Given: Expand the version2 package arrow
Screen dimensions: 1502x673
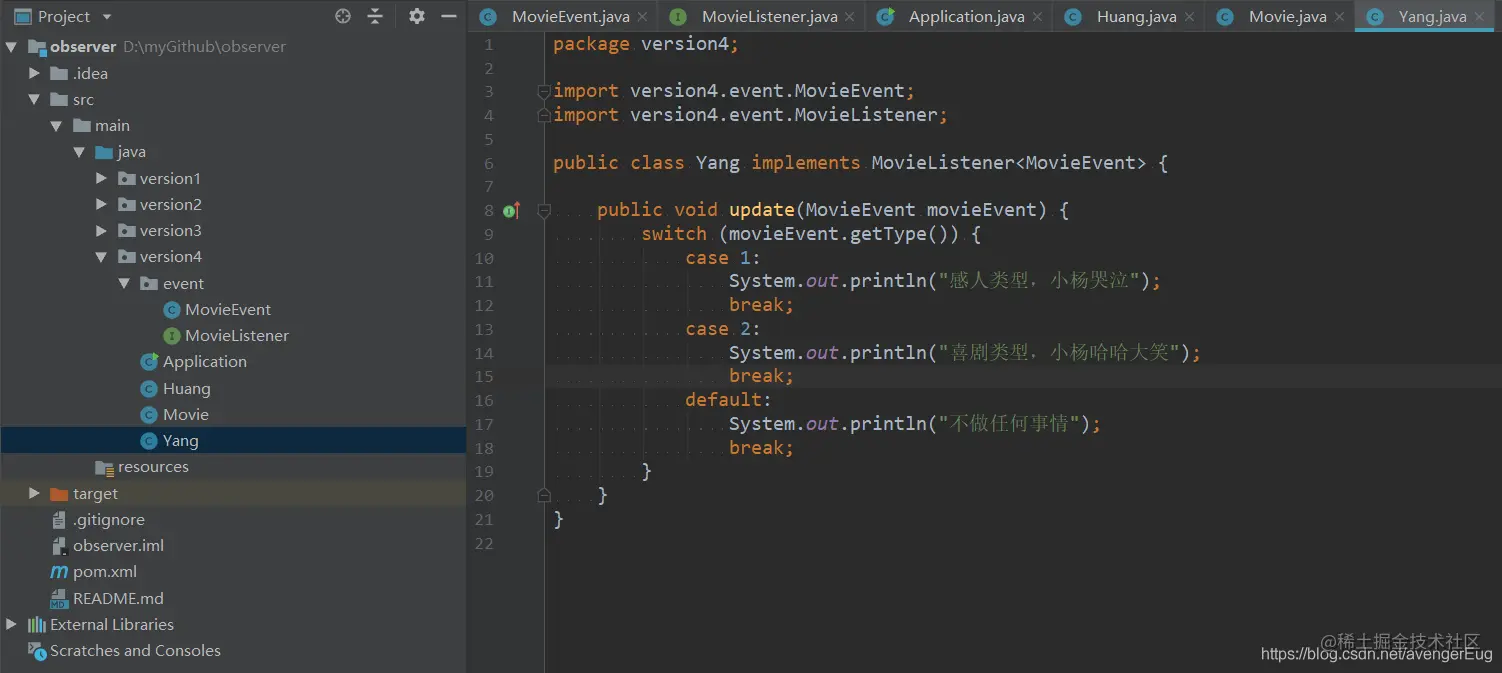Looking at the screenshot, I should (x=101, y=204).
